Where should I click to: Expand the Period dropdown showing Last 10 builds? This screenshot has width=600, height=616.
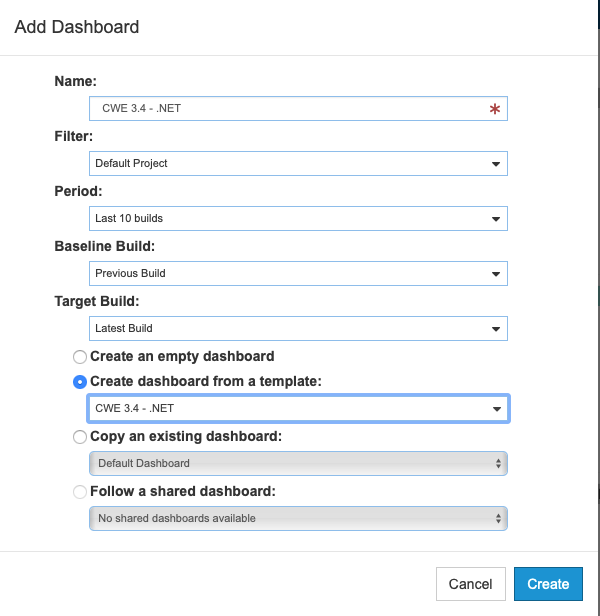tap(298, 218)
